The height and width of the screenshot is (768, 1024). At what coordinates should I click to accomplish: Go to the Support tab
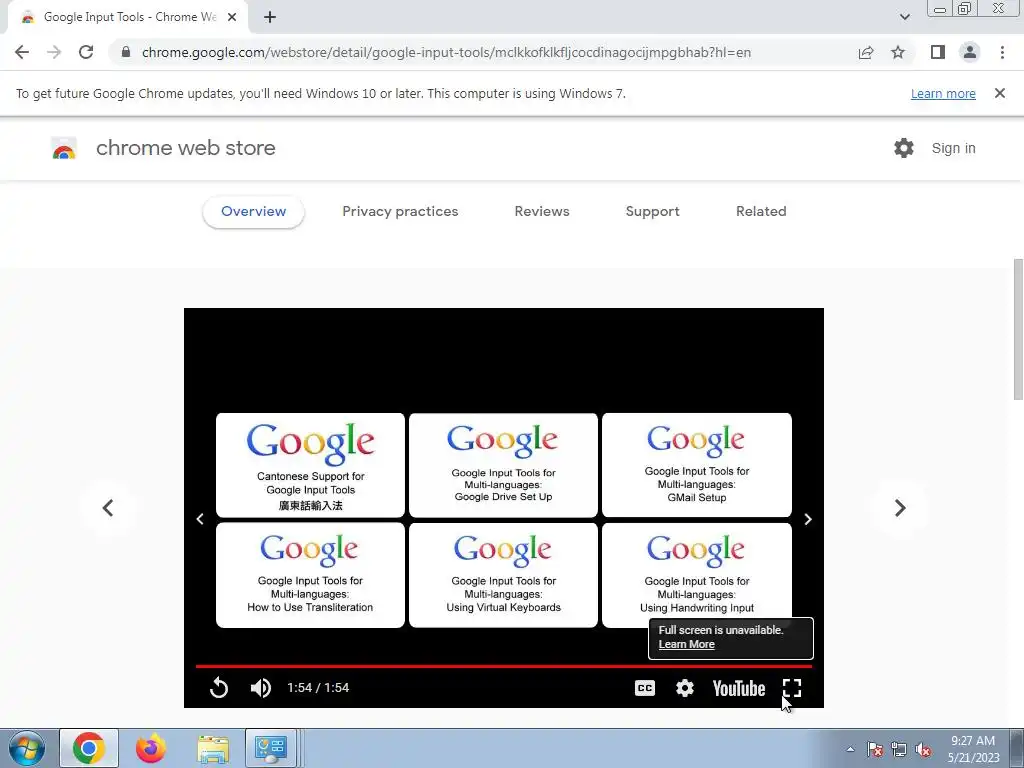652,212
